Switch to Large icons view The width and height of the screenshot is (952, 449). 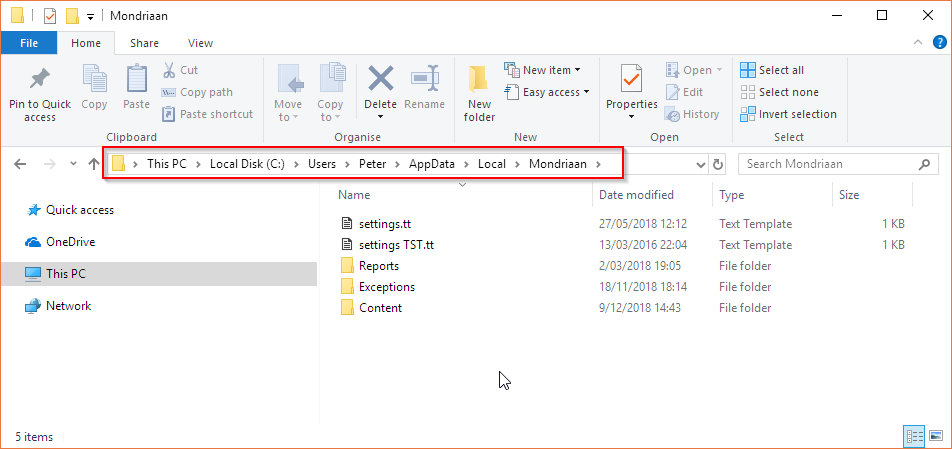pos(935,436)
